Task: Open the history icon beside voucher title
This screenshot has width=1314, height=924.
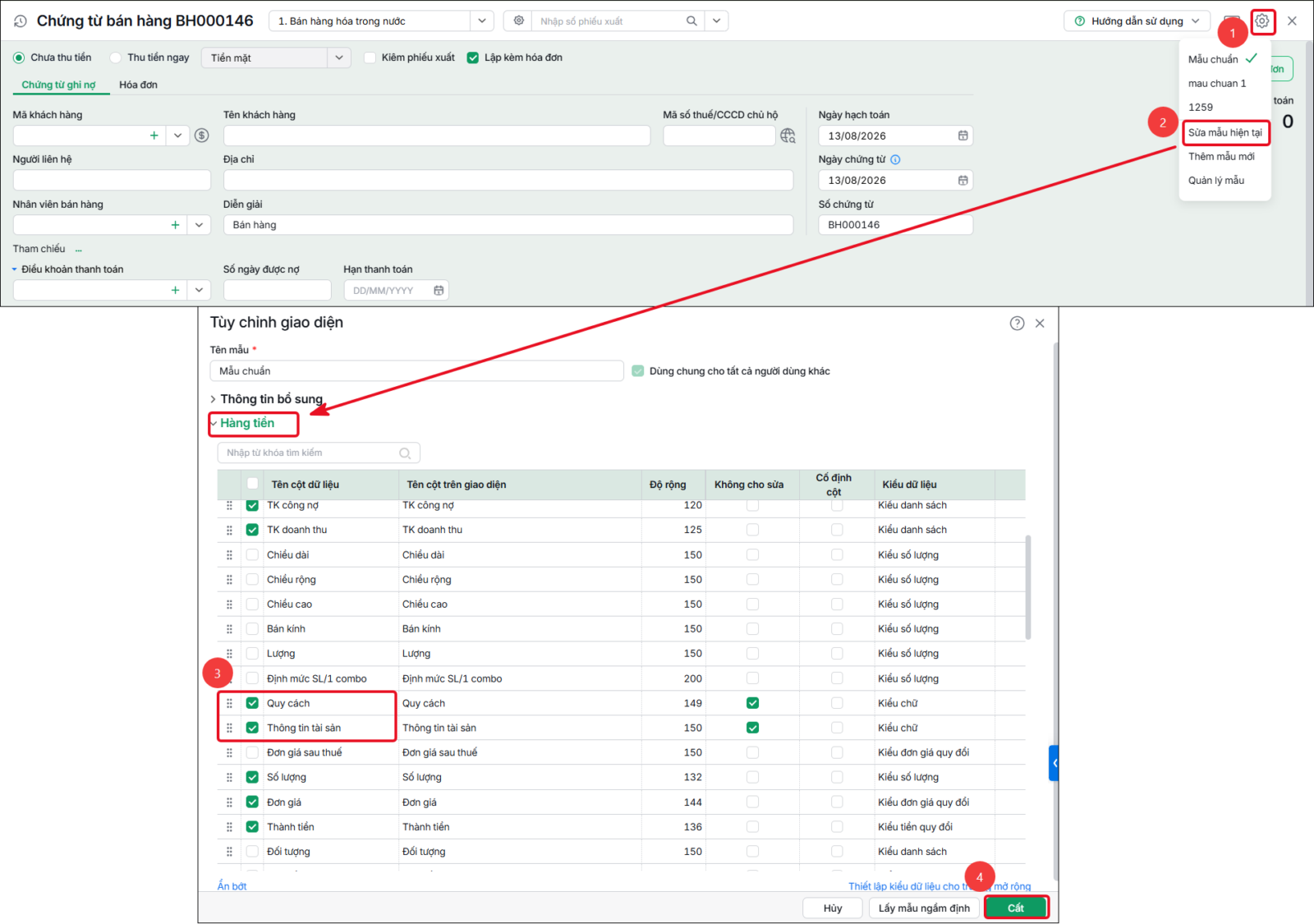Action: tap(21, 21)
